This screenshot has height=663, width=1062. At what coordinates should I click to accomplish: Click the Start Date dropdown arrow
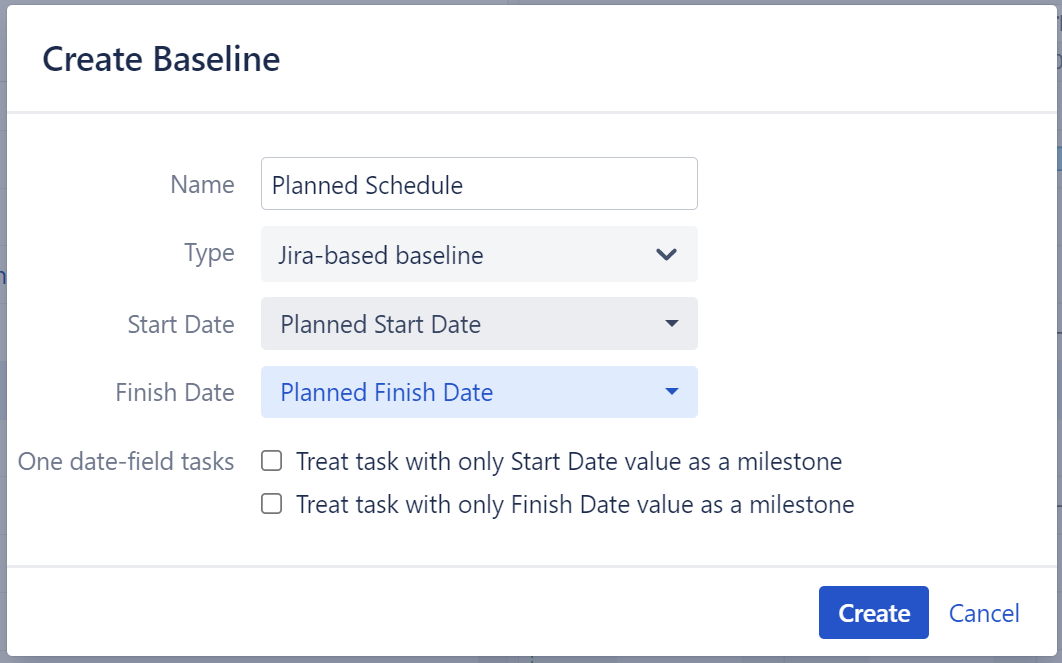[x=671, y=324]
